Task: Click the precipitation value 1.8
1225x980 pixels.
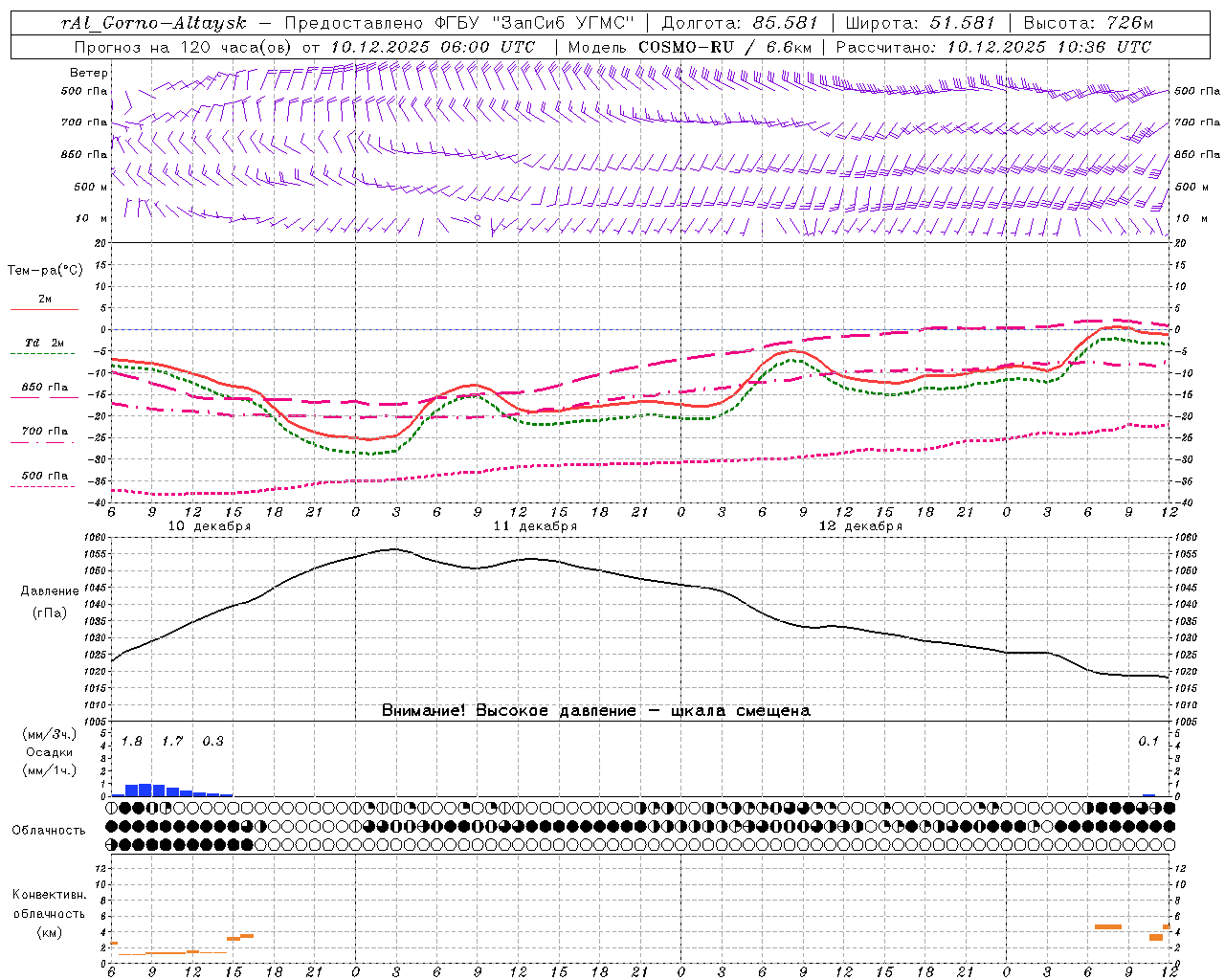Action: (x=132, y=742)
